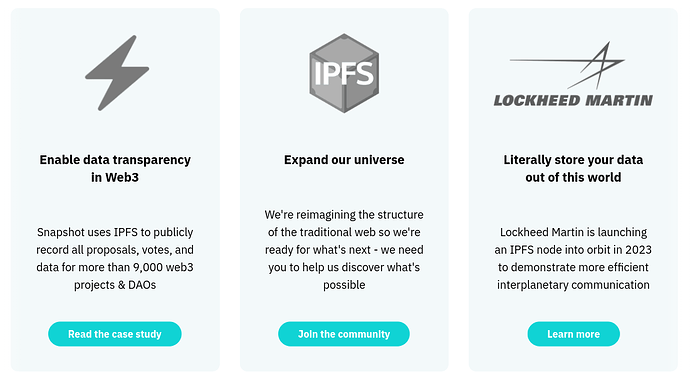Image resolution: width=690 pixels, height=379 pixels.
Task: Click the "Read the case study" button
Action: coord(115,334)
